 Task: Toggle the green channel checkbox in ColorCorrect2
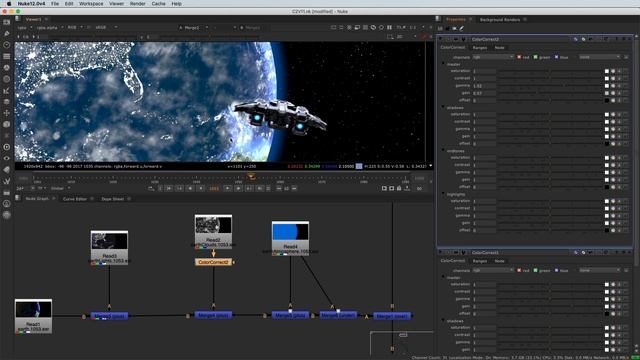pyautogui.click(x=536, y=57)
